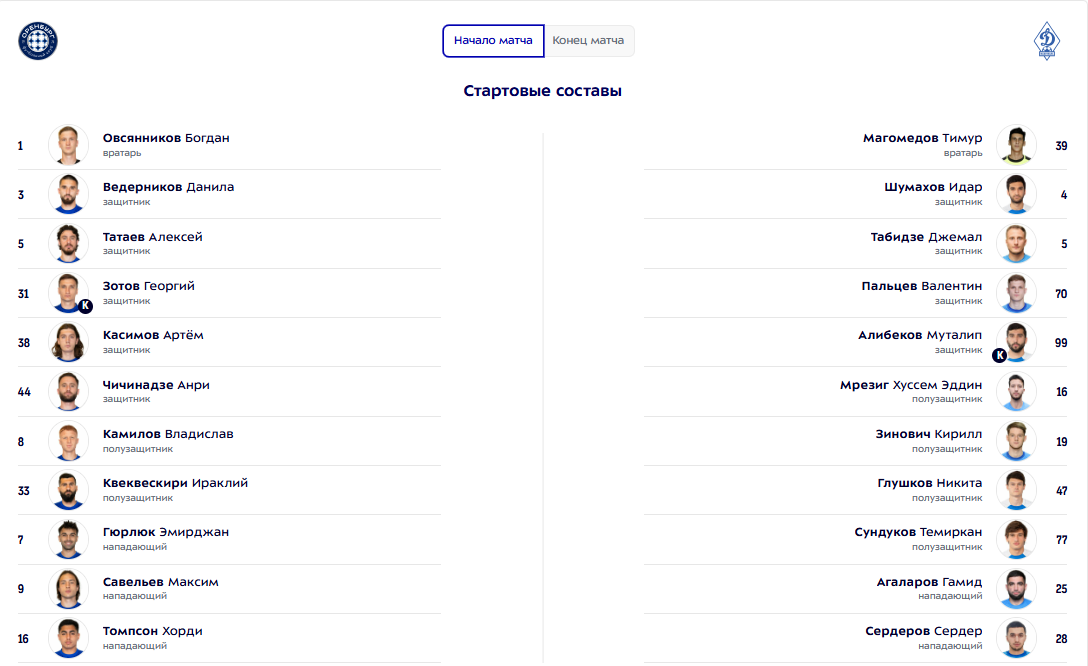This screenshot has width=1088, height=666.
Task: Click the Orenburg club logo
Action: [38, 41]
